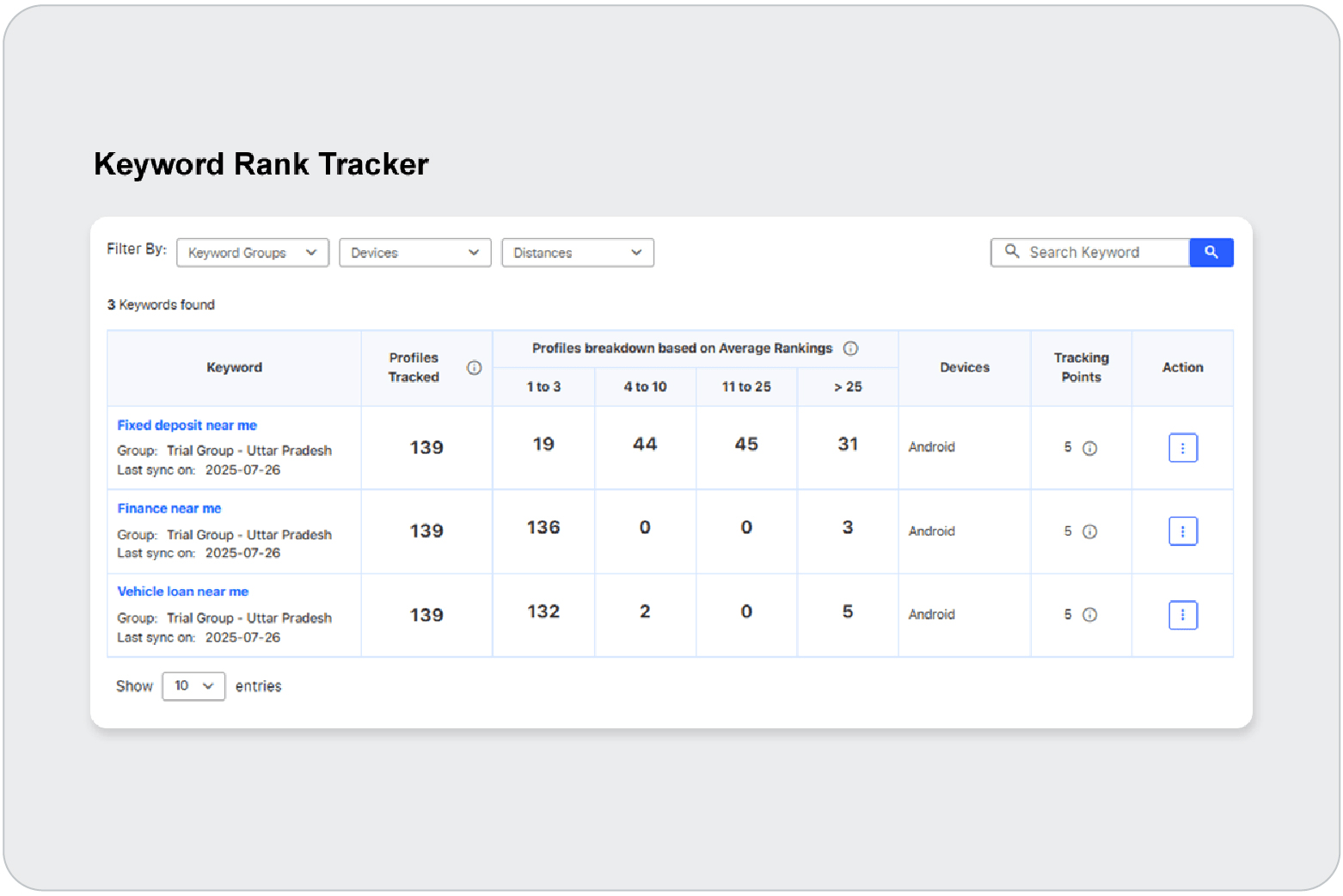Viewport: 1343px width, 896px height.
Task: Open the Fixed deposit near me keyword
Action: [187, 426]
